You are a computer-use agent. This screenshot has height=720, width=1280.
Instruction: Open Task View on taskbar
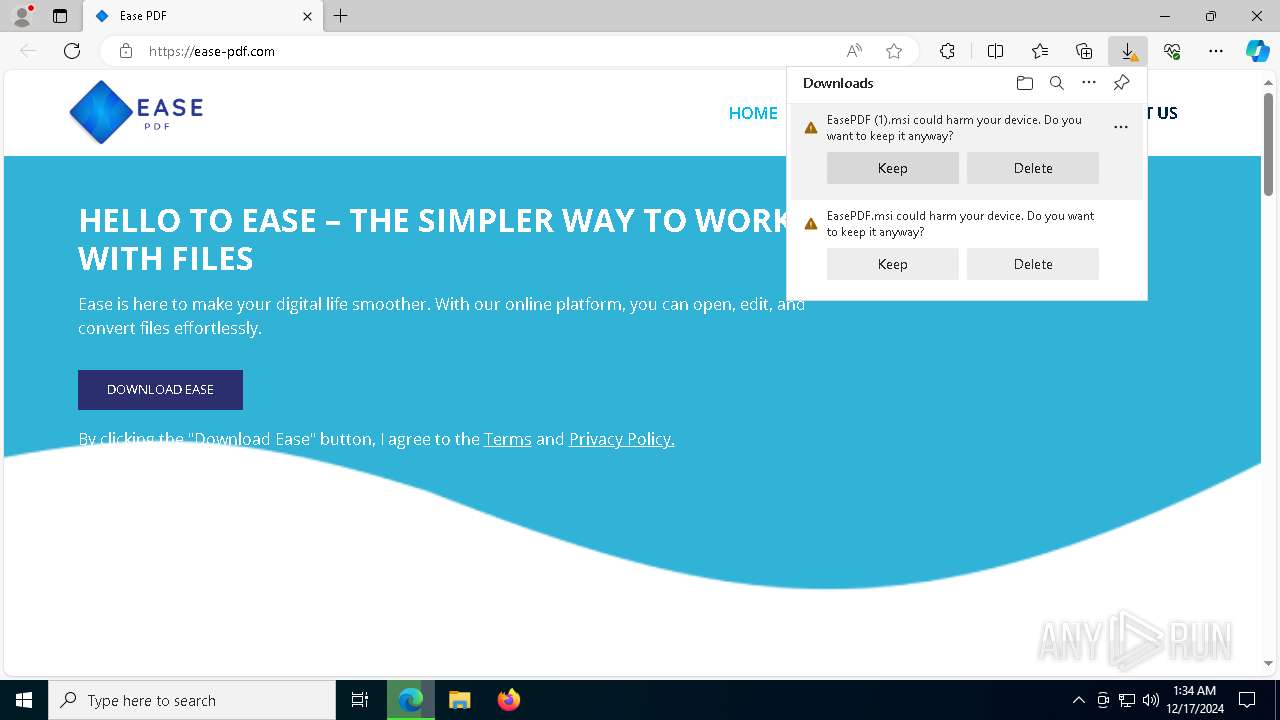tap(360, 700)
